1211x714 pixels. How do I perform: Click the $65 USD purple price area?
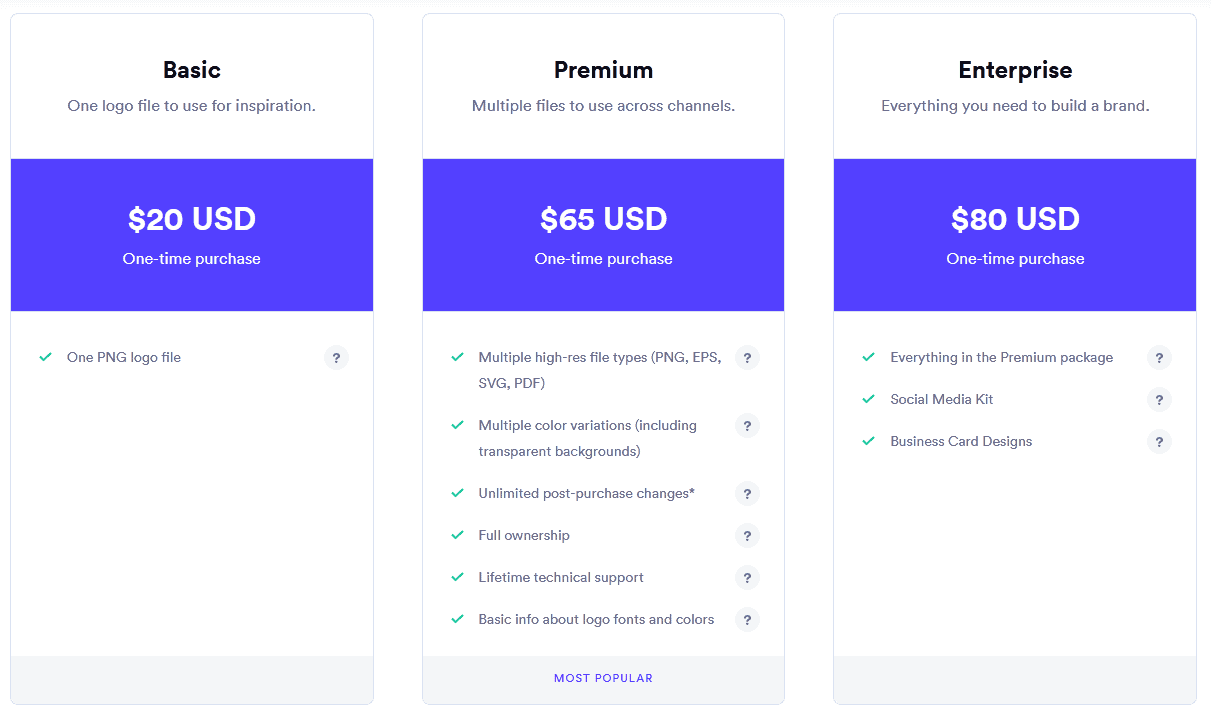click(x=603, y=219)
